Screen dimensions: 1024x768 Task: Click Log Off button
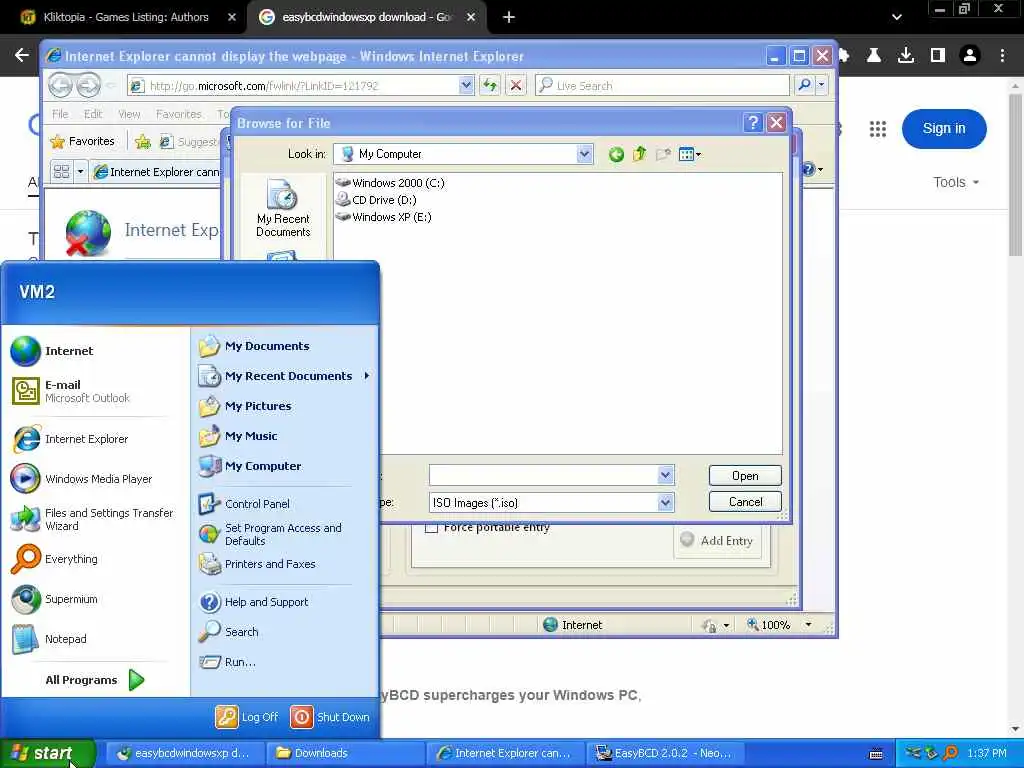click(247, 716)
